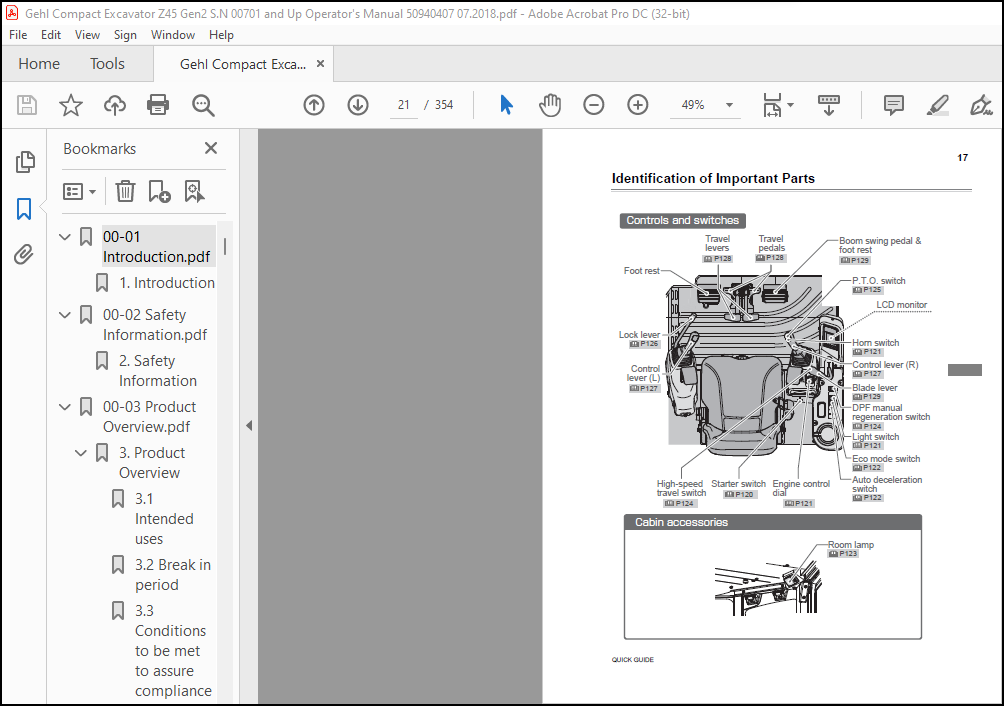Open the page thumbnails panel
The height and width of the screenshot is (706, 1004).
pyautogui.click(x=24, y=162)
